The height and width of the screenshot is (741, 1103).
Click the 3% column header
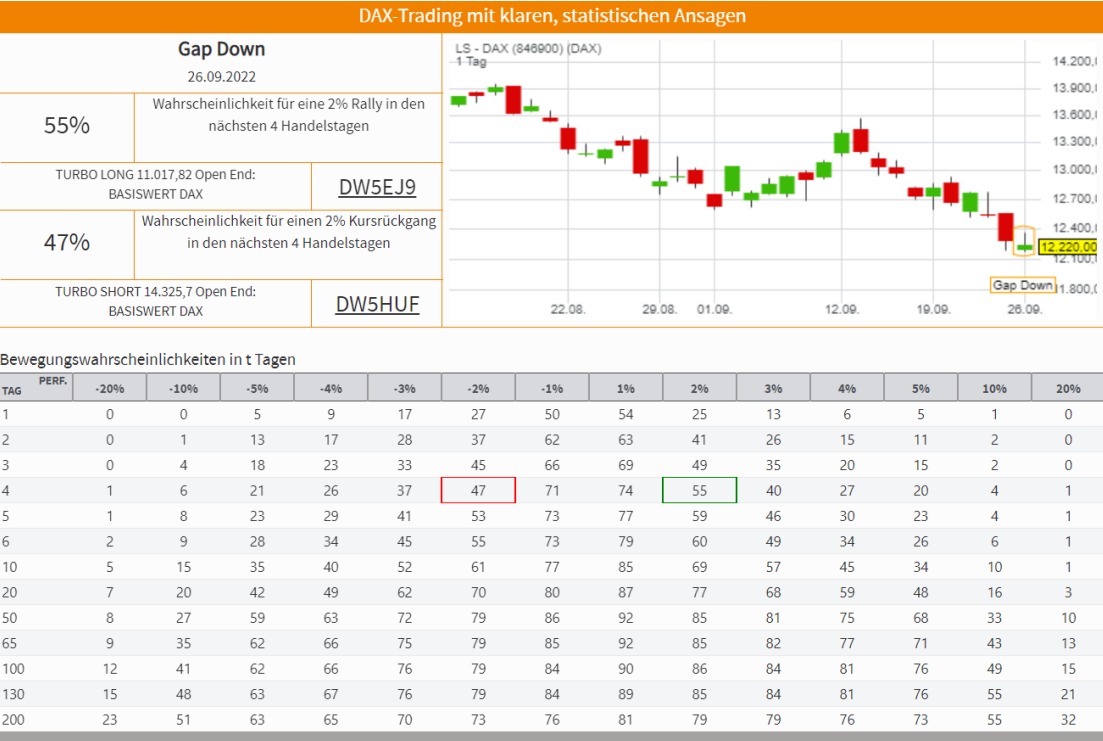[773, 388]
